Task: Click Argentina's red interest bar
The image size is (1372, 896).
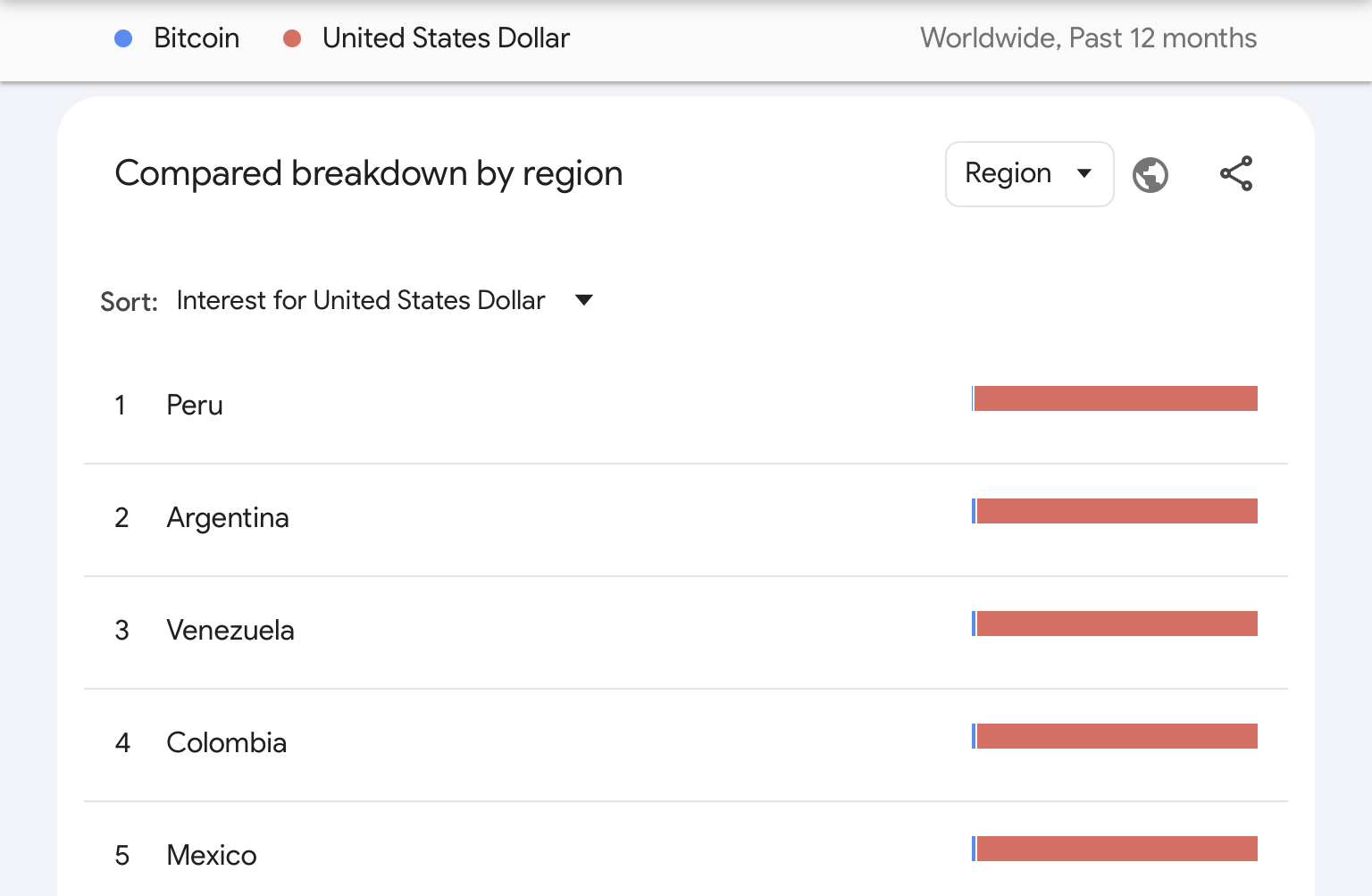Action: click(1117, 511)
